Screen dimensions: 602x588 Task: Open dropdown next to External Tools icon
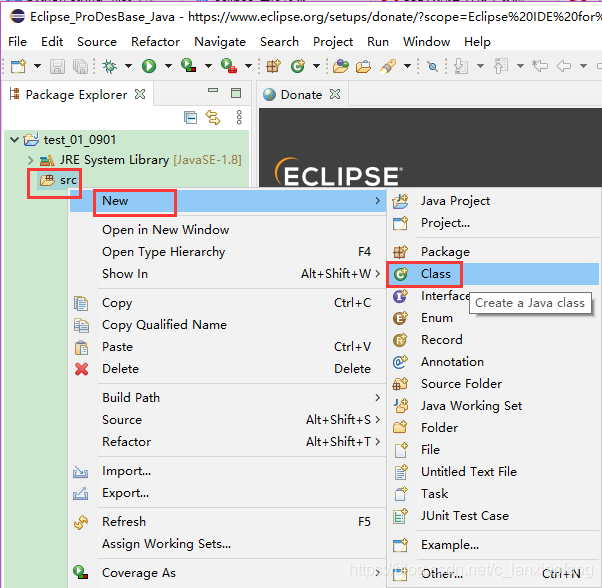[x=248, y=66]
